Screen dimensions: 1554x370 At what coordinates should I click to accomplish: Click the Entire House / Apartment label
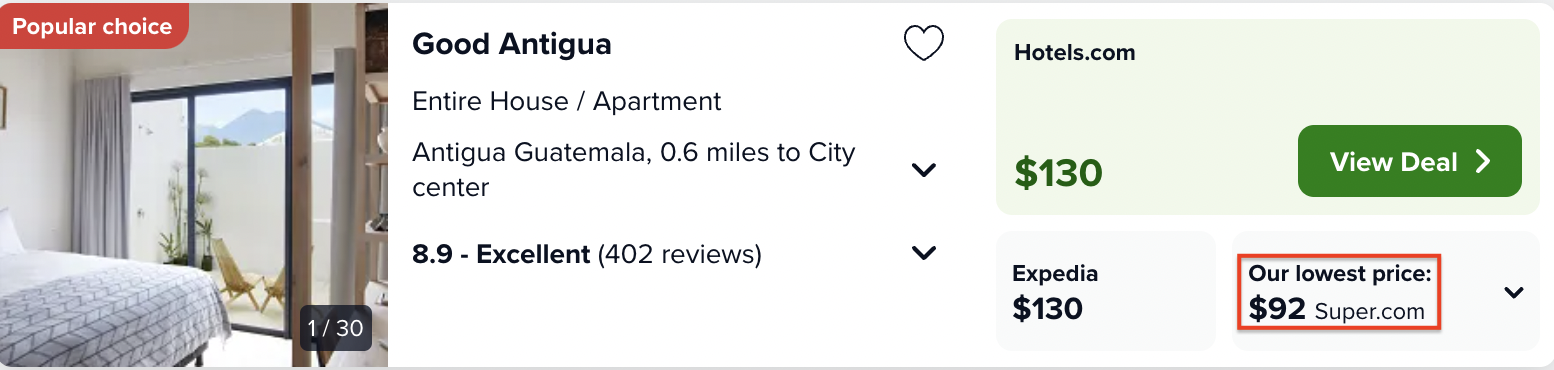pyautogui.click(x=567, y=101)
